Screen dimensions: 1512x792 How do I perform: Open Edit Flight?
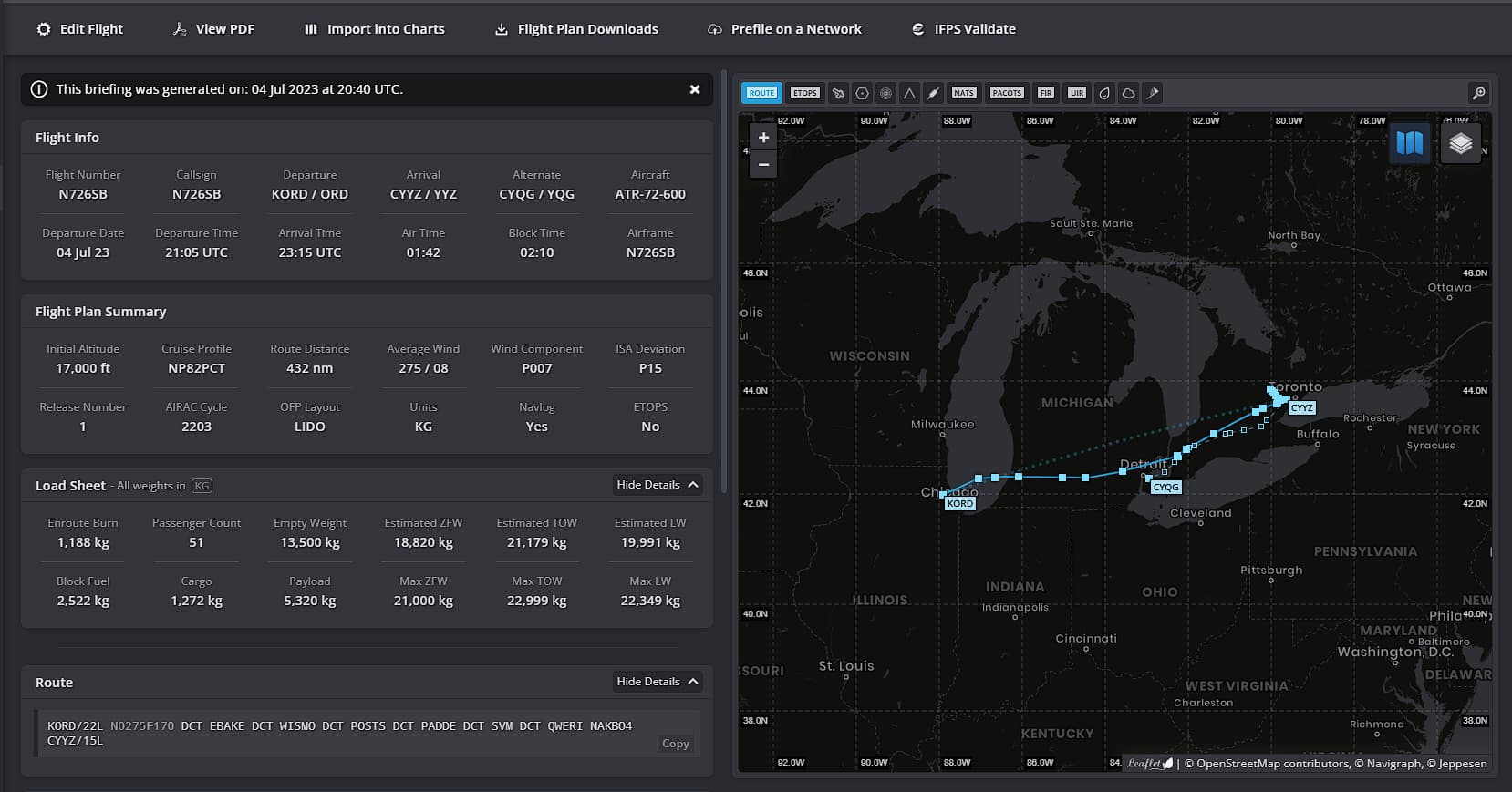79,29
